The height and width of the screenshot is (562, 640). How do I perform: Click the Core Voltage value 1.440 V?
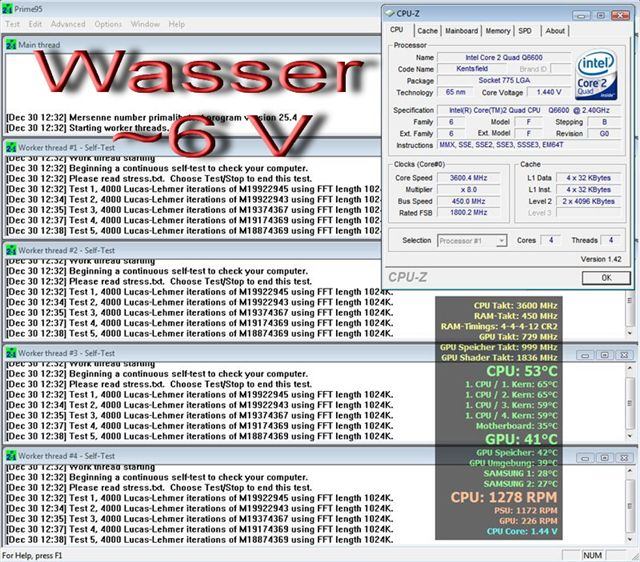[549, 92]
